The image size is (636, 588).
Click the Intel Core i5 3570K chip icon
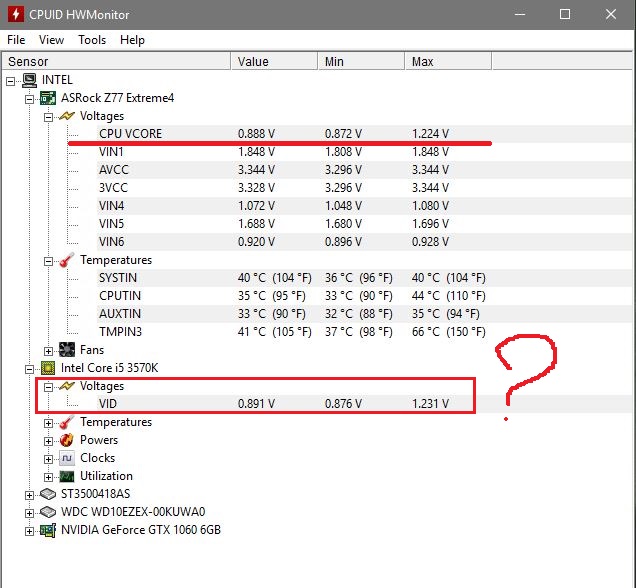click(x=48, y=368)
